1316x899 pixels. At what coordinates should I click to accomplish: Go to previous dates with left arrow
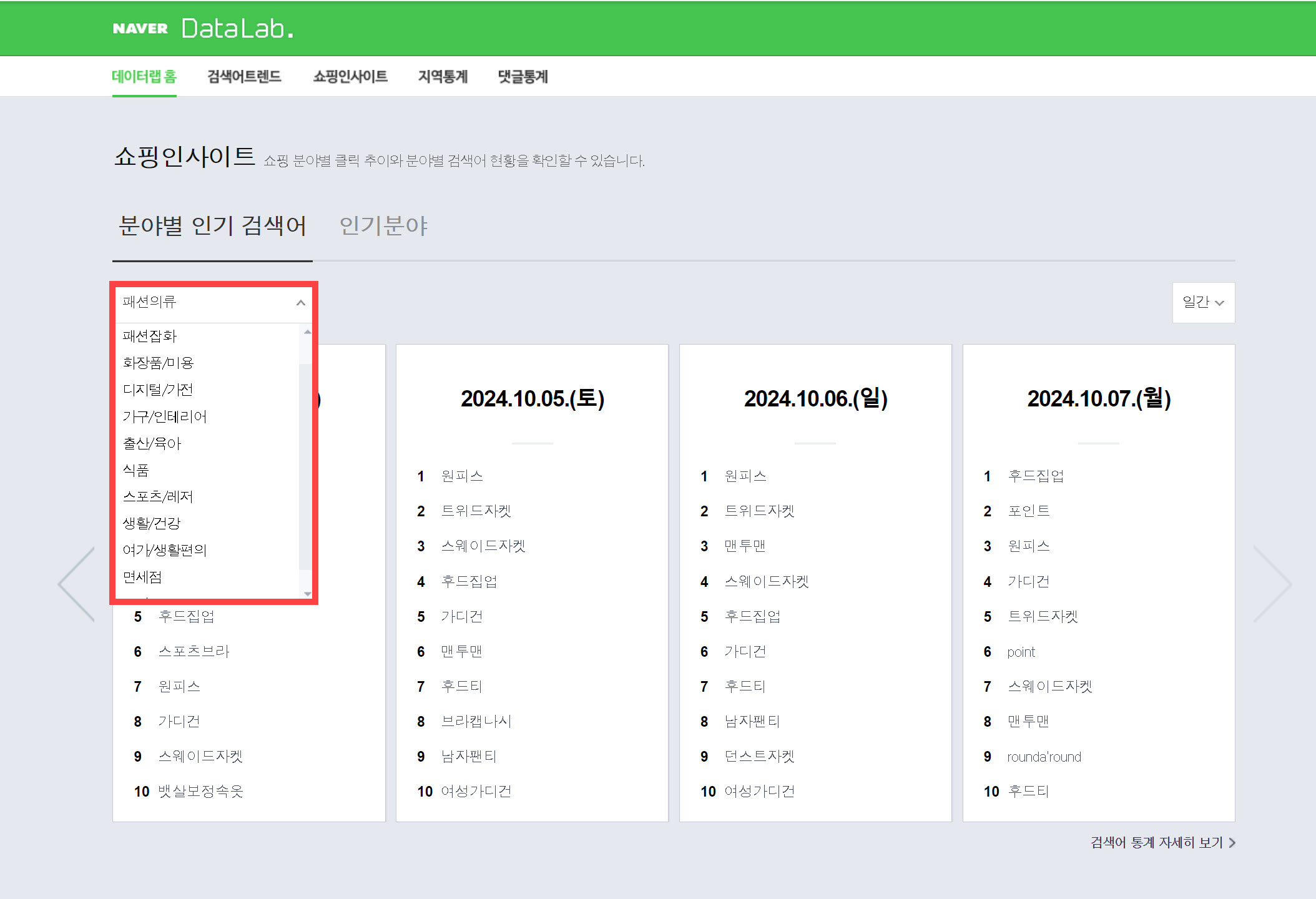click(x=76, y=583)
